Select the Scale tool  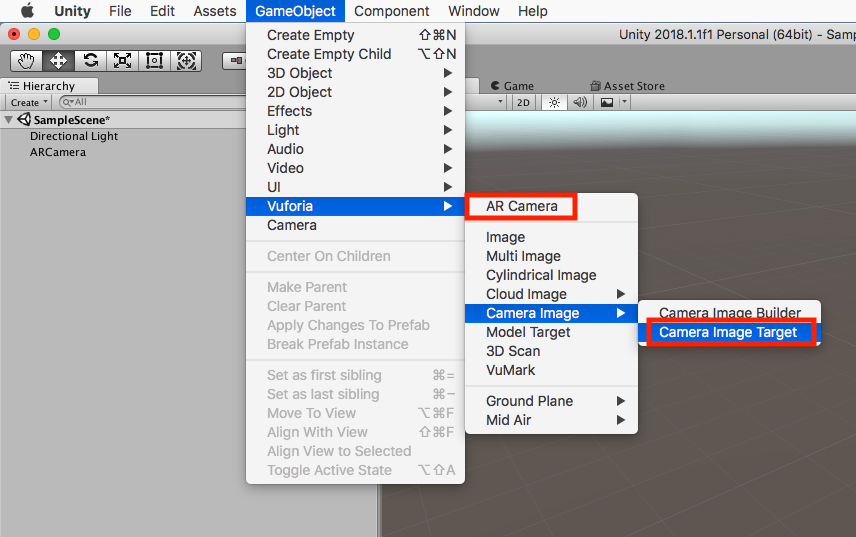click(x=123, y=60)
